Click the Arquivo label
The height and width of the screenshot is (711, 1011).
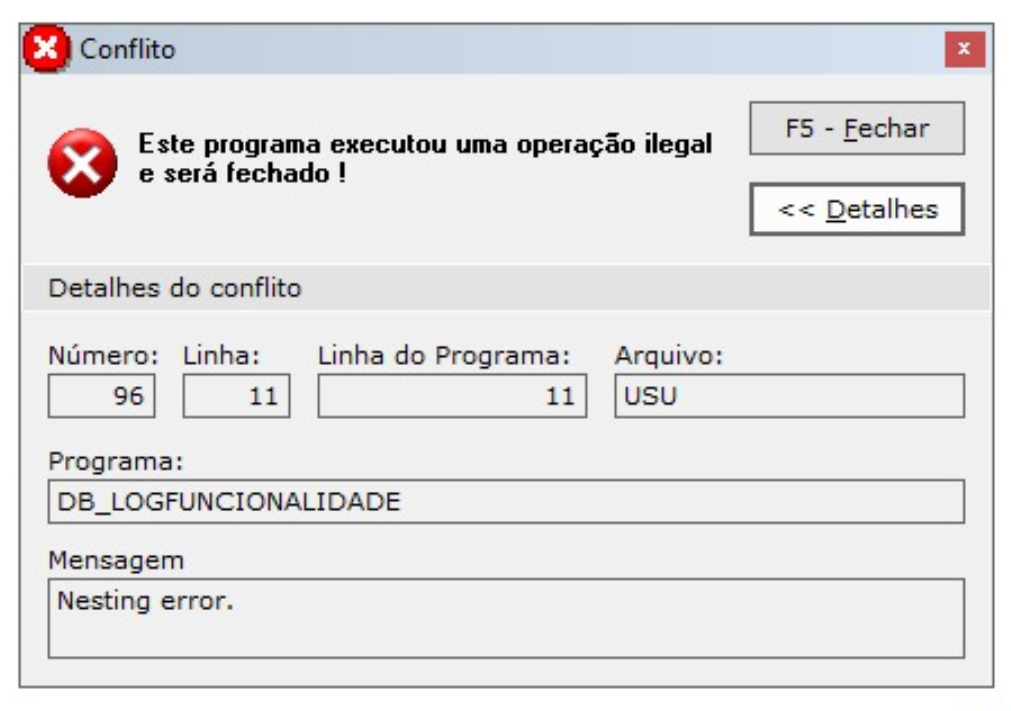668,355
